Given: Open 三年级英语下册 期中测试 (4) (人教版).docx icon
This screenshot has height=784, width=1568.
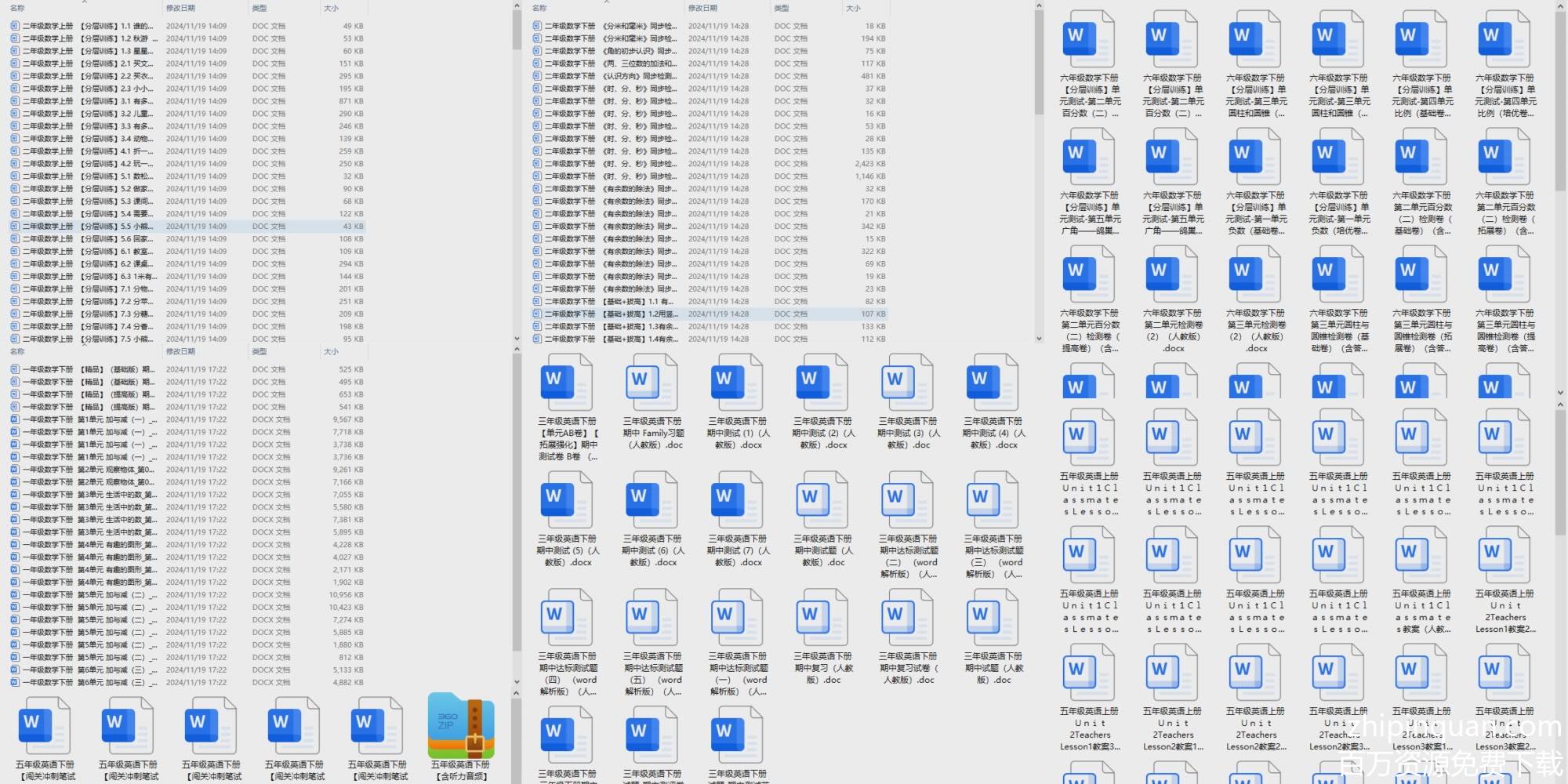Looking at the screenshot, I should 993,383.
